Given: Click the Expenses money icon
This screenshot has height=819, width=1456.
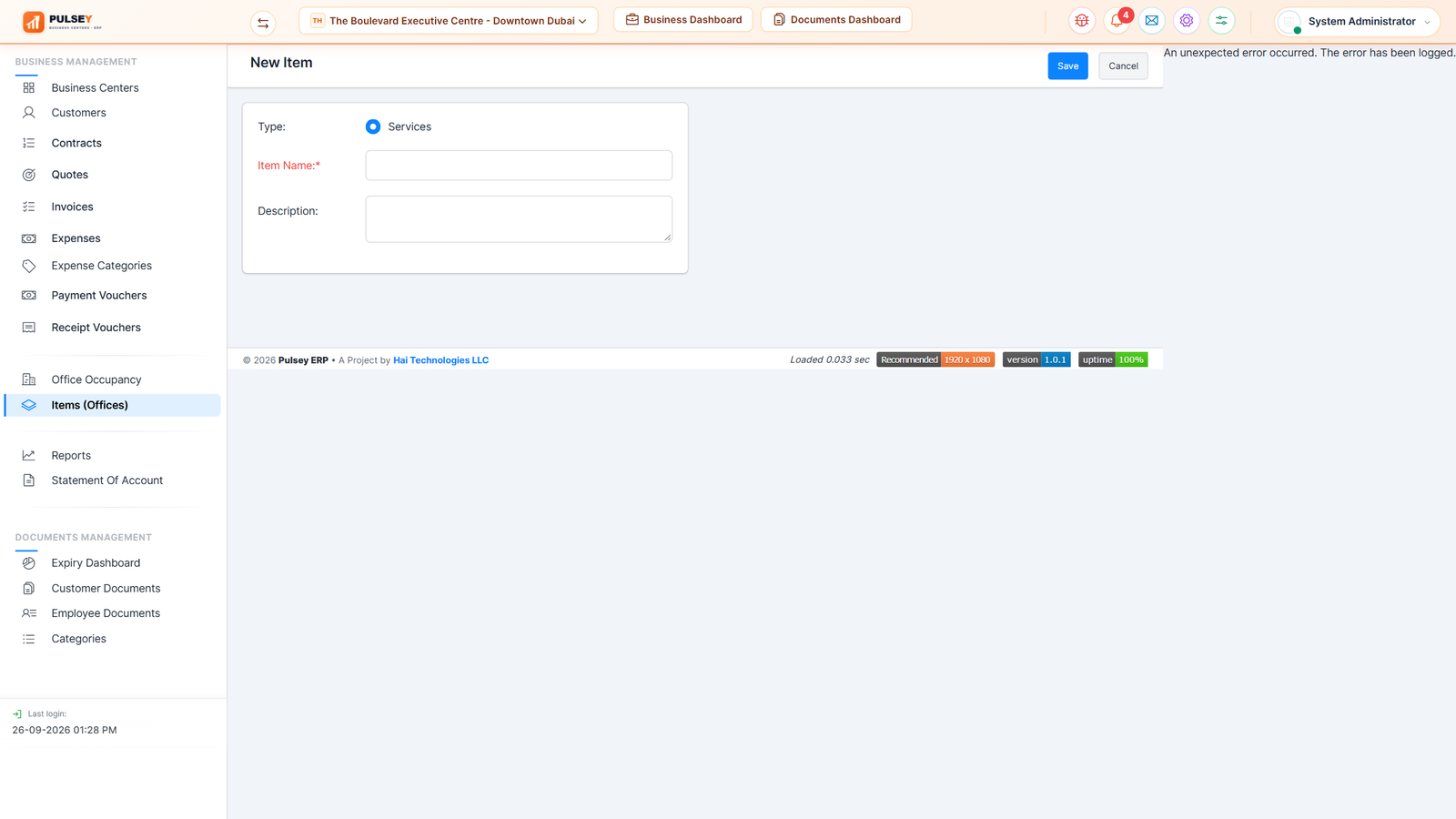Looking at the screenshot, I should click(x=29, y=238).
